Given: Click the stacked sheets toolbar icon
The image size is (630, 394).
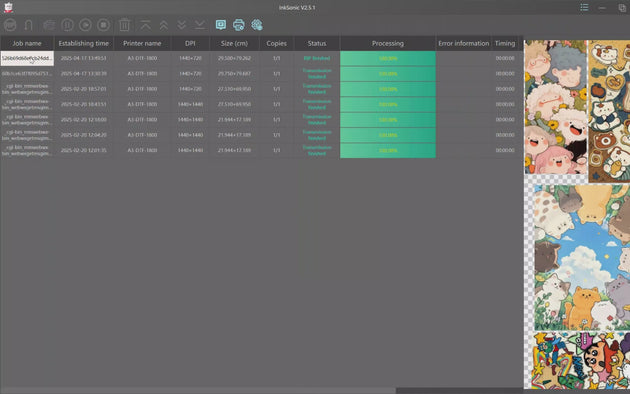Looking at the screenshot, I should coord(49,25).
